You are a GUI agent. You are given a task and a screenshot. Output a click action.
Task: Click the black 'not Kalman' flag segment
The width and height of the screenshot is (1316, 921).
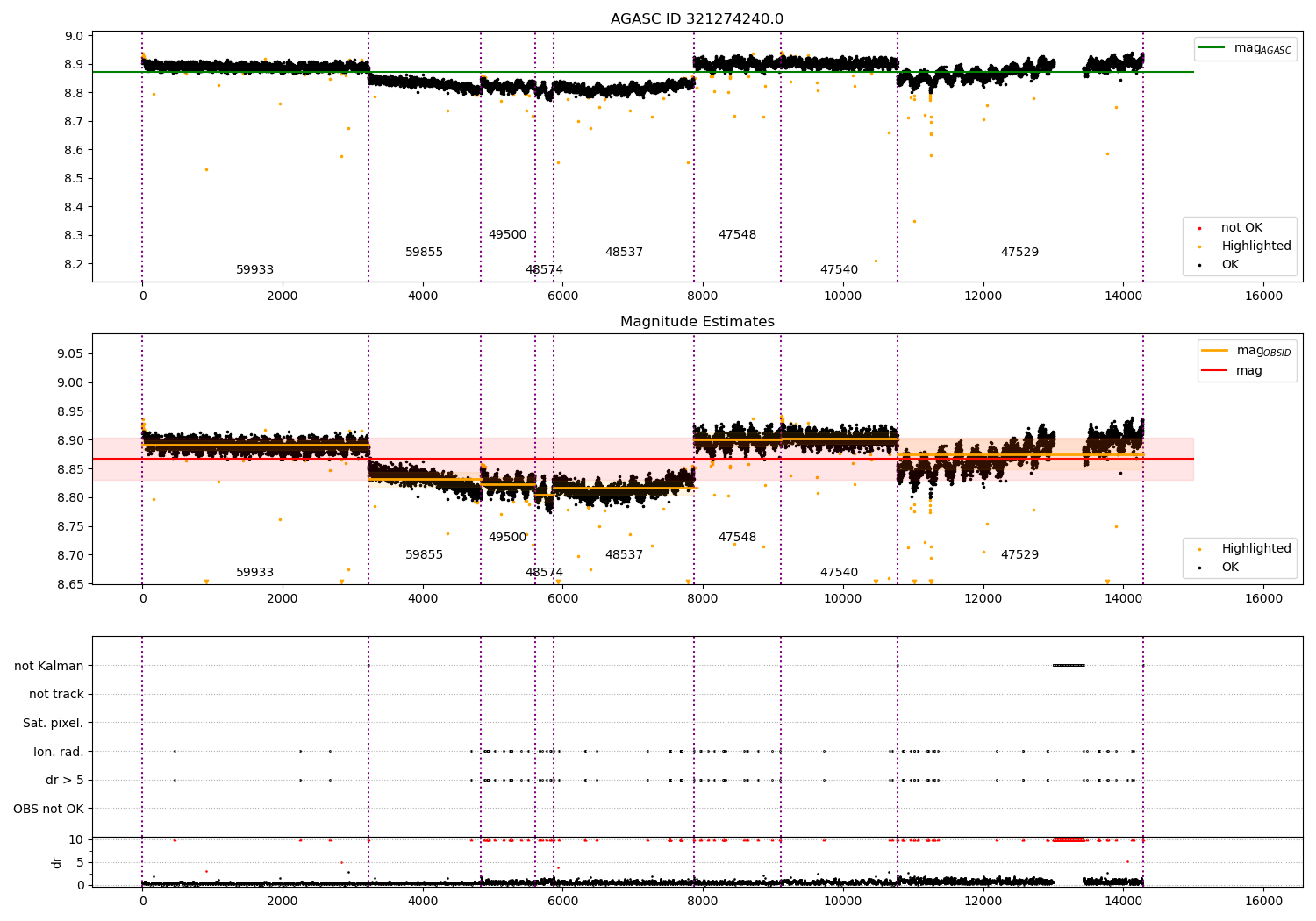click(x=1069, y=665)
